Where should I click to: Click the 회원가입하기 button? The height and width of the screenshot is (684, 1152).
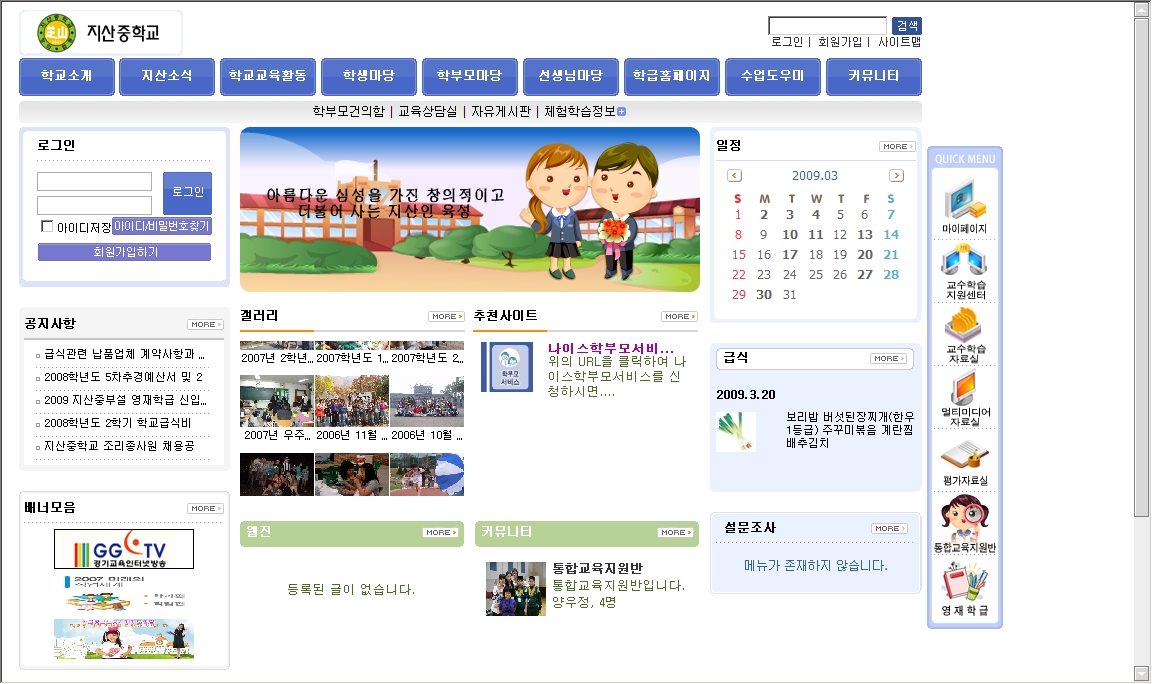(x=124, y=252)
